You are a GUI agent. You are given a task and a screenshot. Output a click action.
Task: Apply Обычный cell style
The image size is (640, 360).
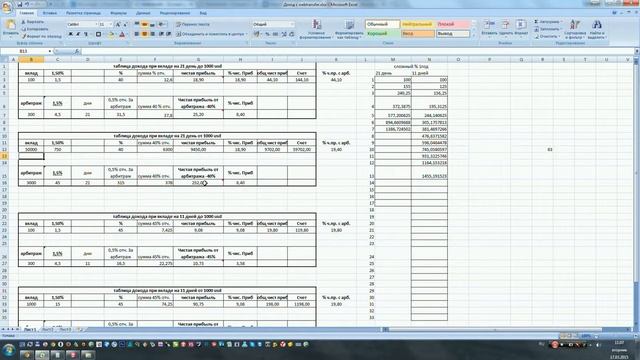point(382,24)
